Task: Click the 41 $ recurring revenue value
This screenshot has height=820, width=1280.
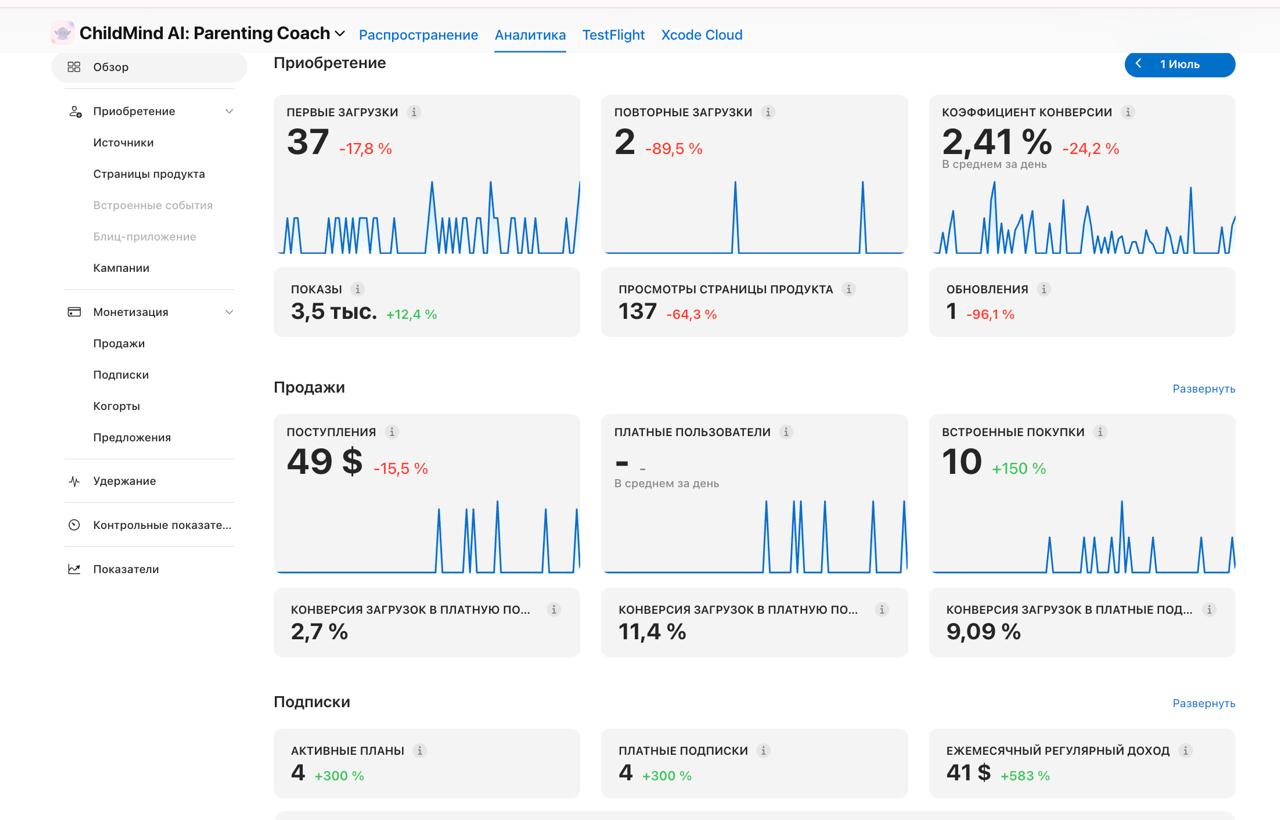Action: (x=968, y=773)
